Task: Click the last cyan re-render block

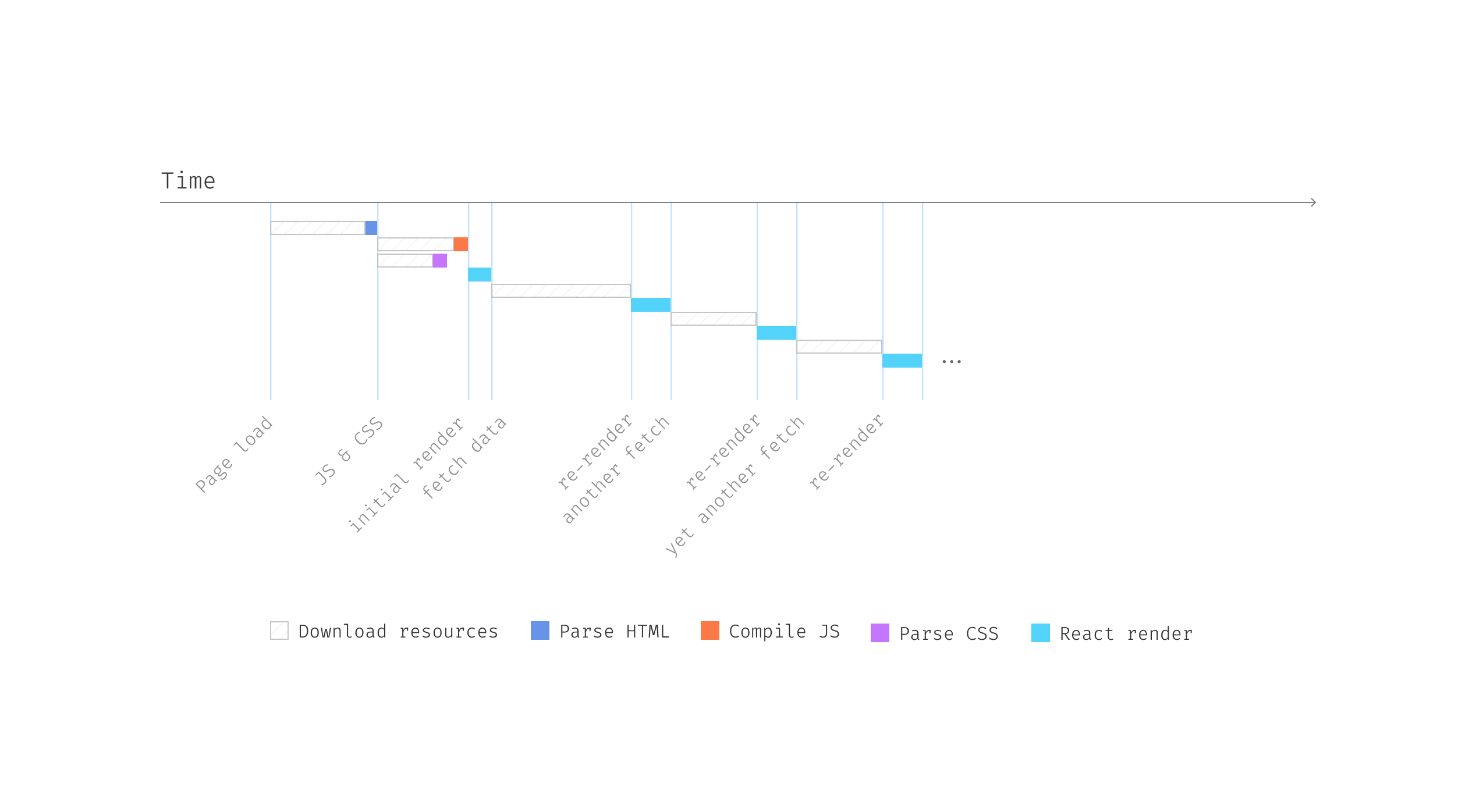Action: [x=902, y=361]
